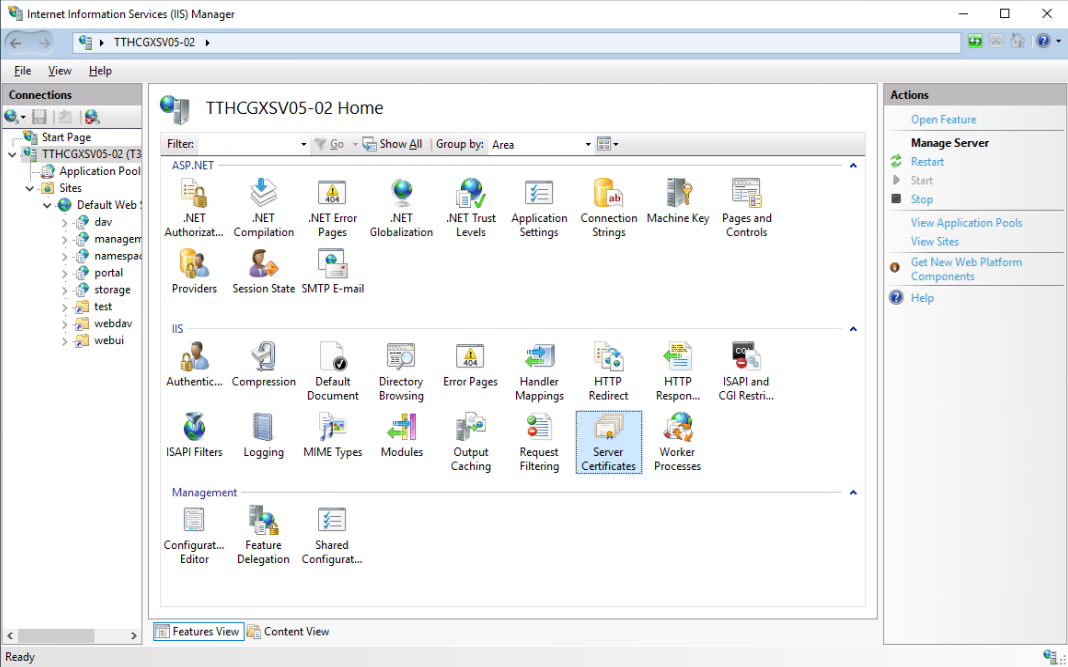Collapse the Management group section

point(853,493)
